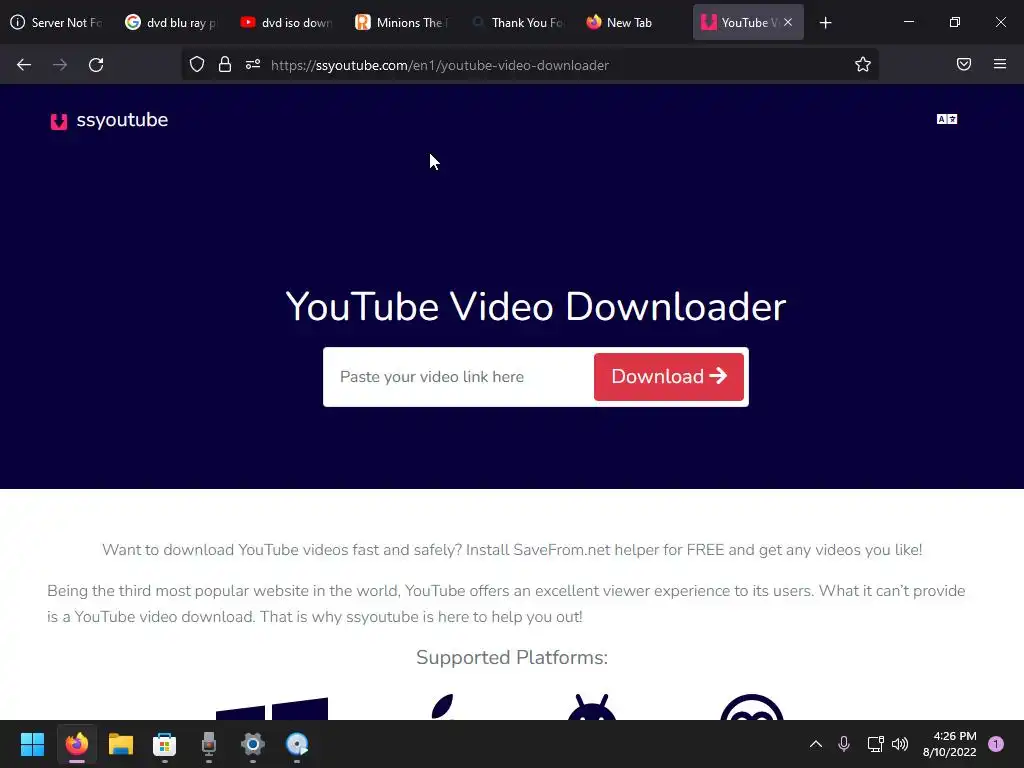Open clock showing 4:26 PM
The height and width of the screenshot is (768, 1024).
[950, 744]
